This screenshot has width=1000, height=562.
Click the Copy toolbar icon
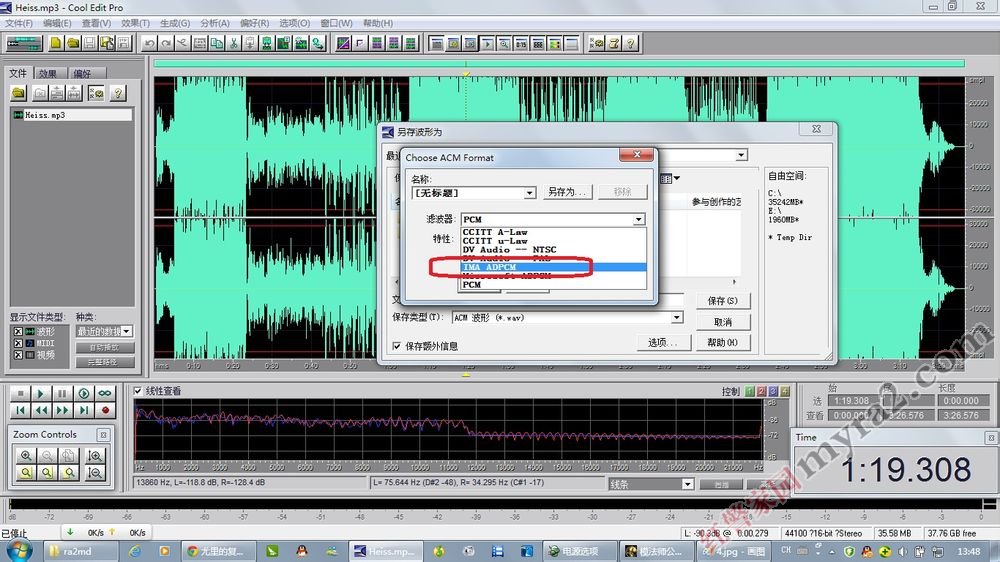click(216, 43)
